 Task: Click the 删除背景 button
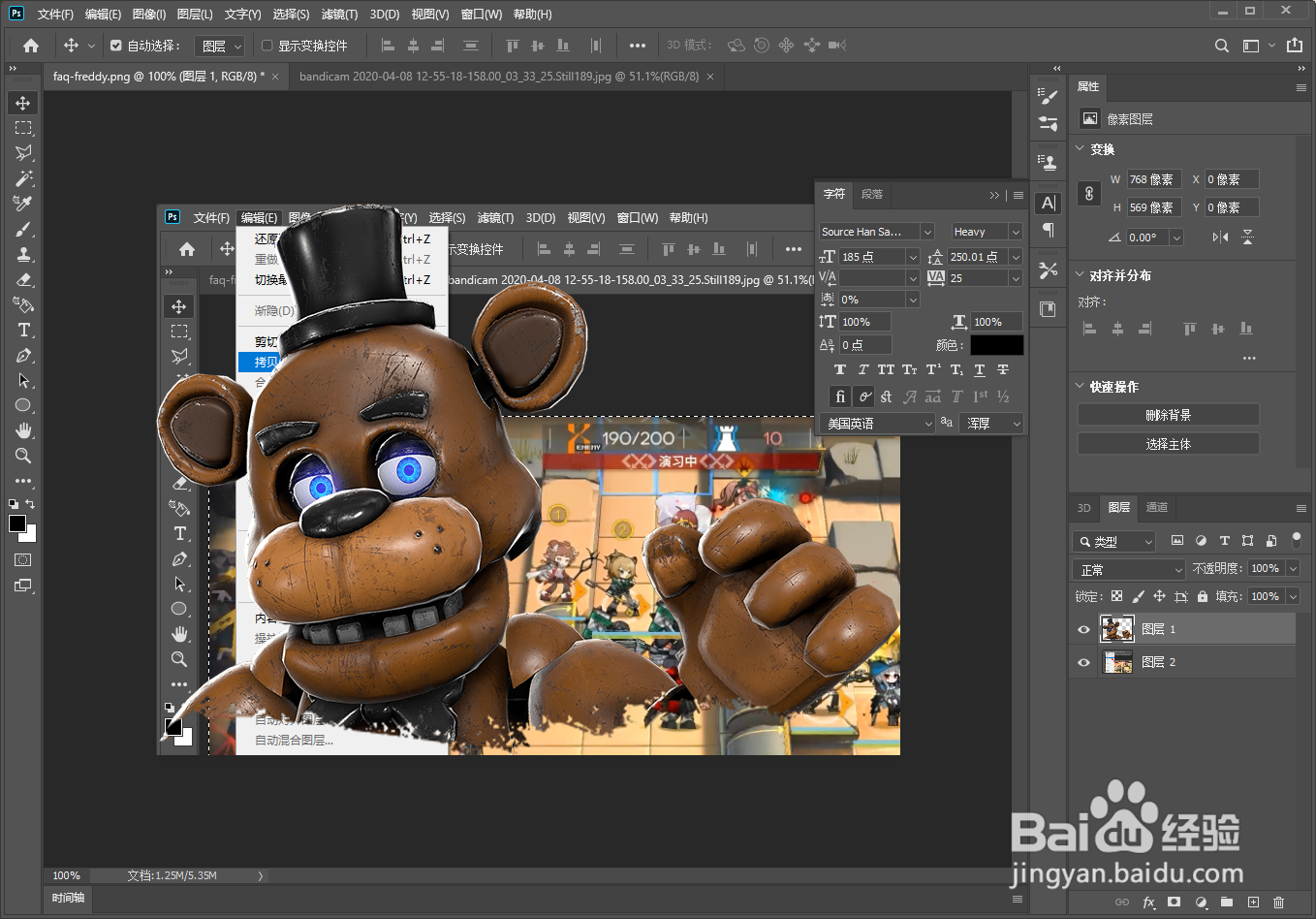coord(1169,415)
